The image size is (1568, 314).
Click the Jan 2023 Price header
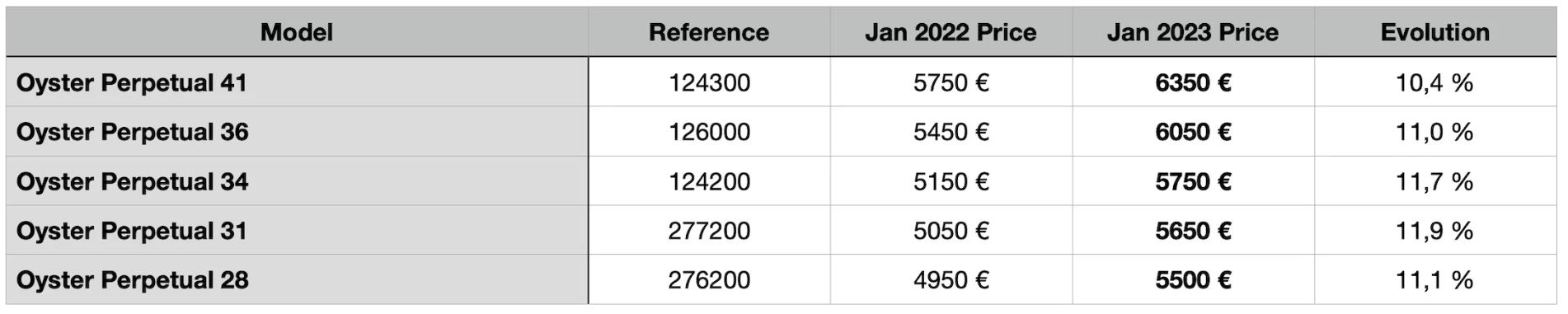[1193, 32]
